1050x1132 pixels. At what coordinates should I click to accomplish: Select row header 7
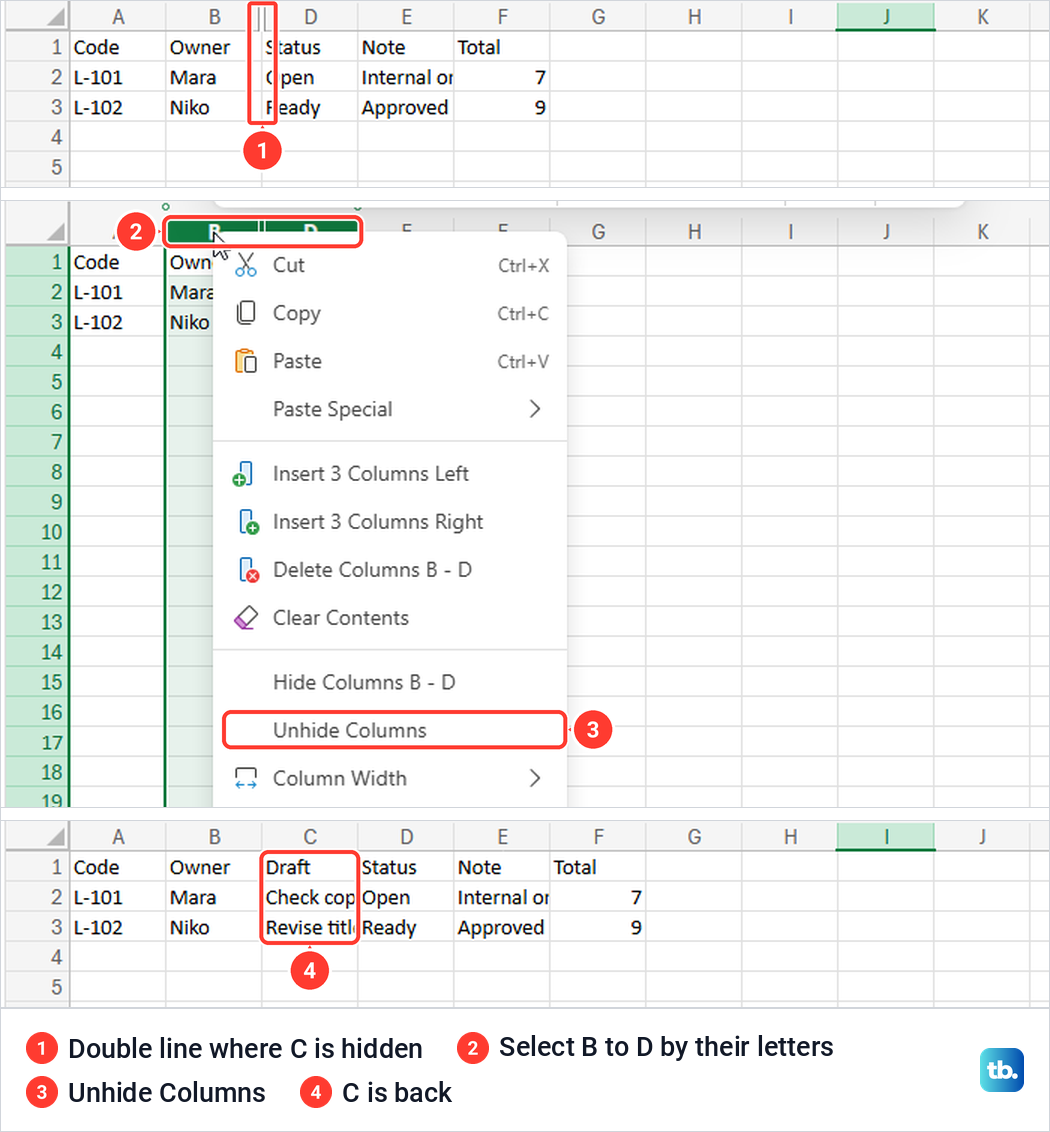[x=38, y=442]
